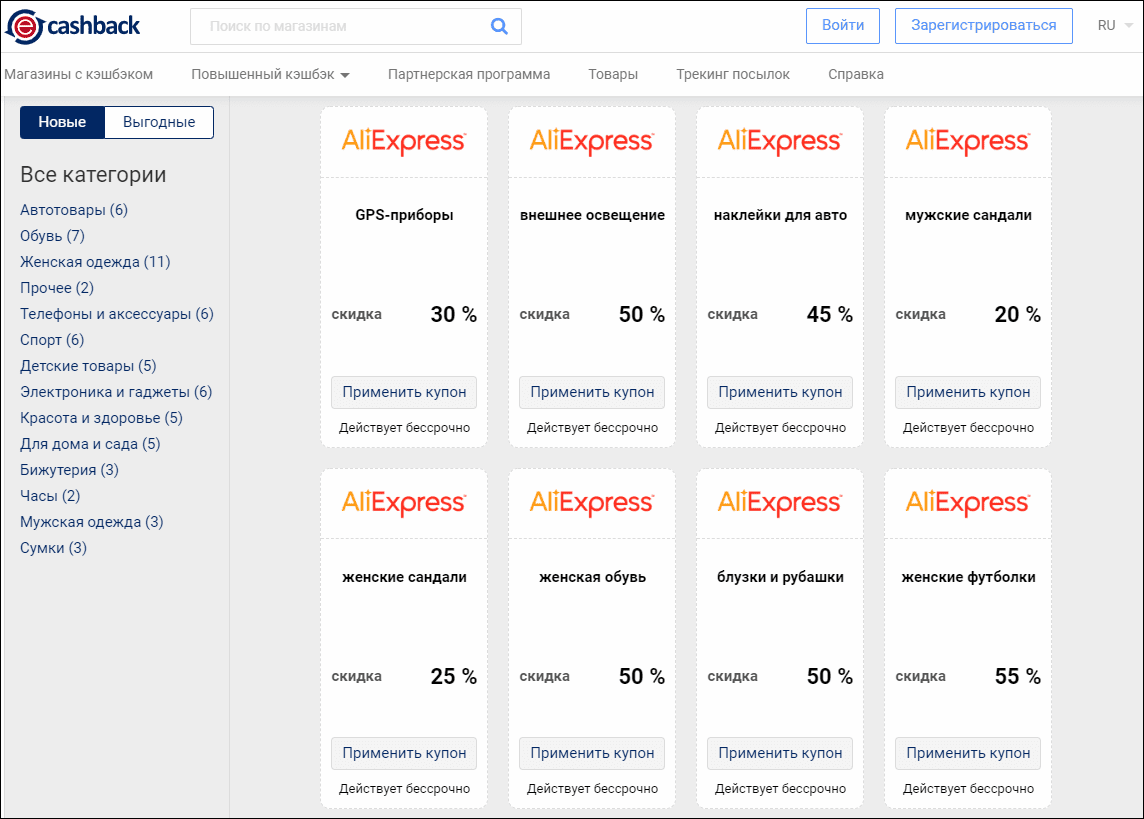Click the 55 % discount value

point(1018,676)
